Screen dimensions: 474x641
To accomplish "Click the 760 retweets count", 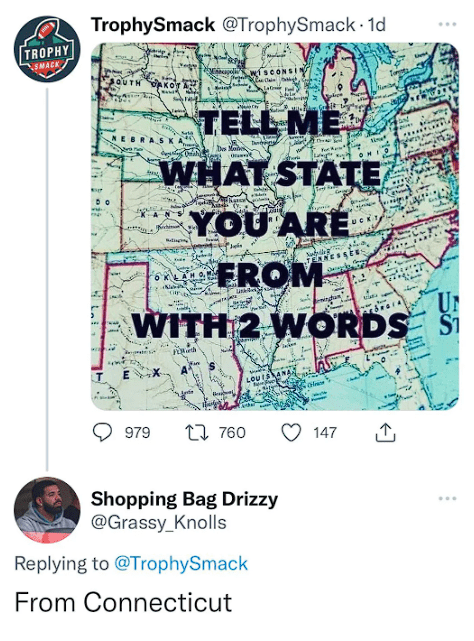I will [x=232, y=433].
